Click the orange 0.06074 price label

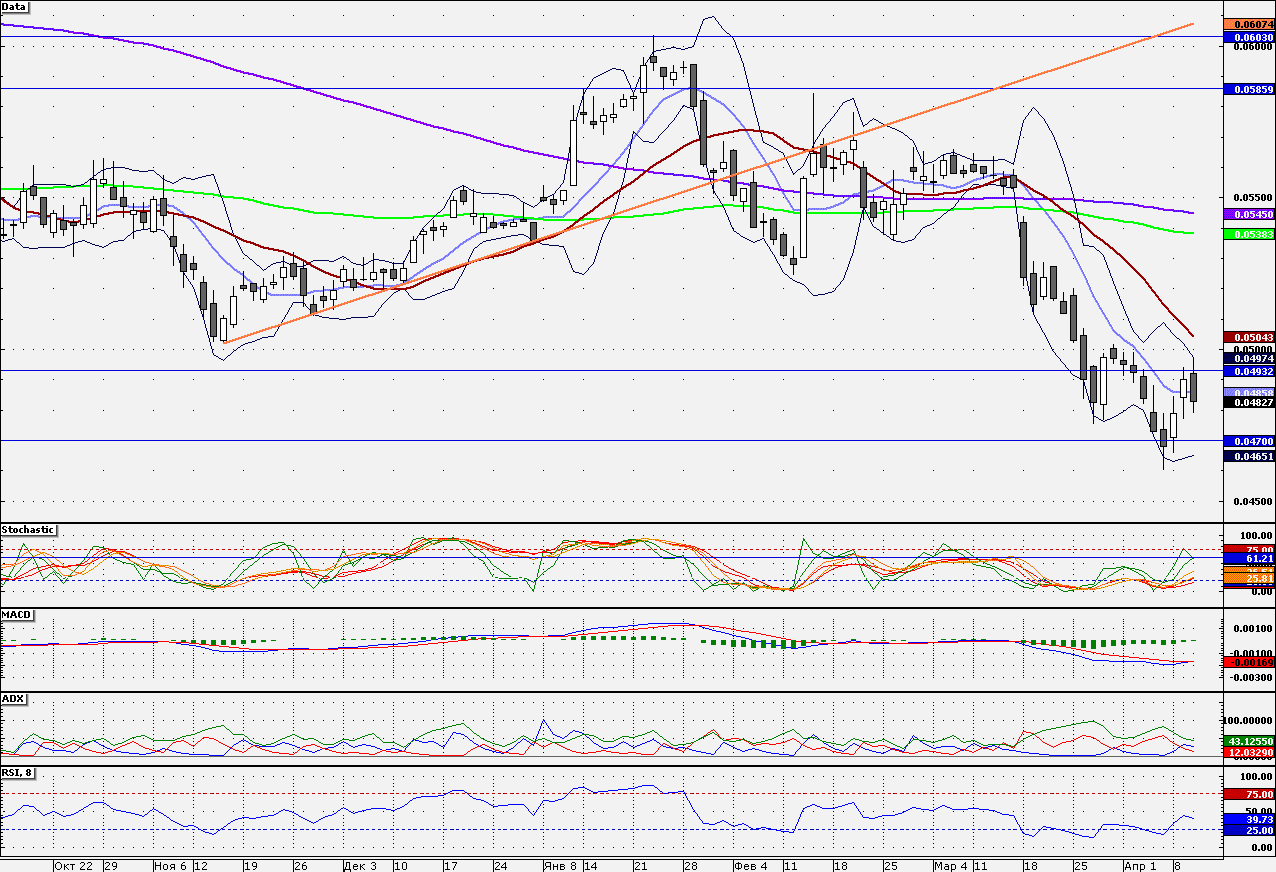pos(1249,24)
